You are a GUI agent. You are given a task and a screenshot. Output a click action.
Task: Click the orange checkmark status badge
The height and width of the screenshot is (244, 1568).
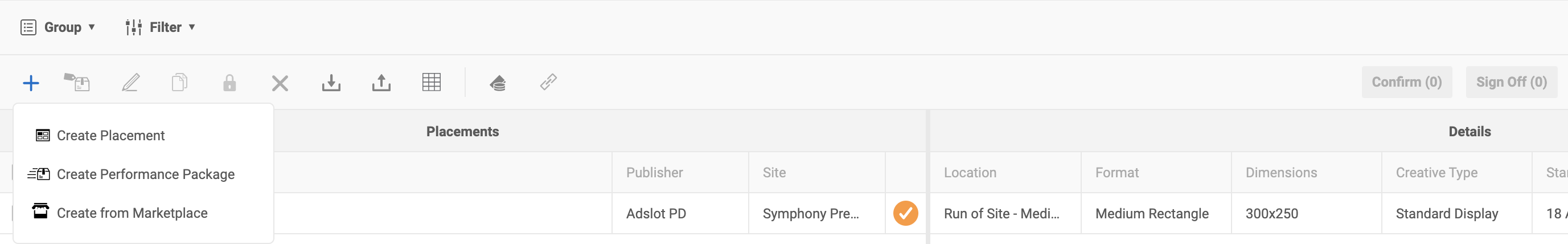[x=906, y=213]
